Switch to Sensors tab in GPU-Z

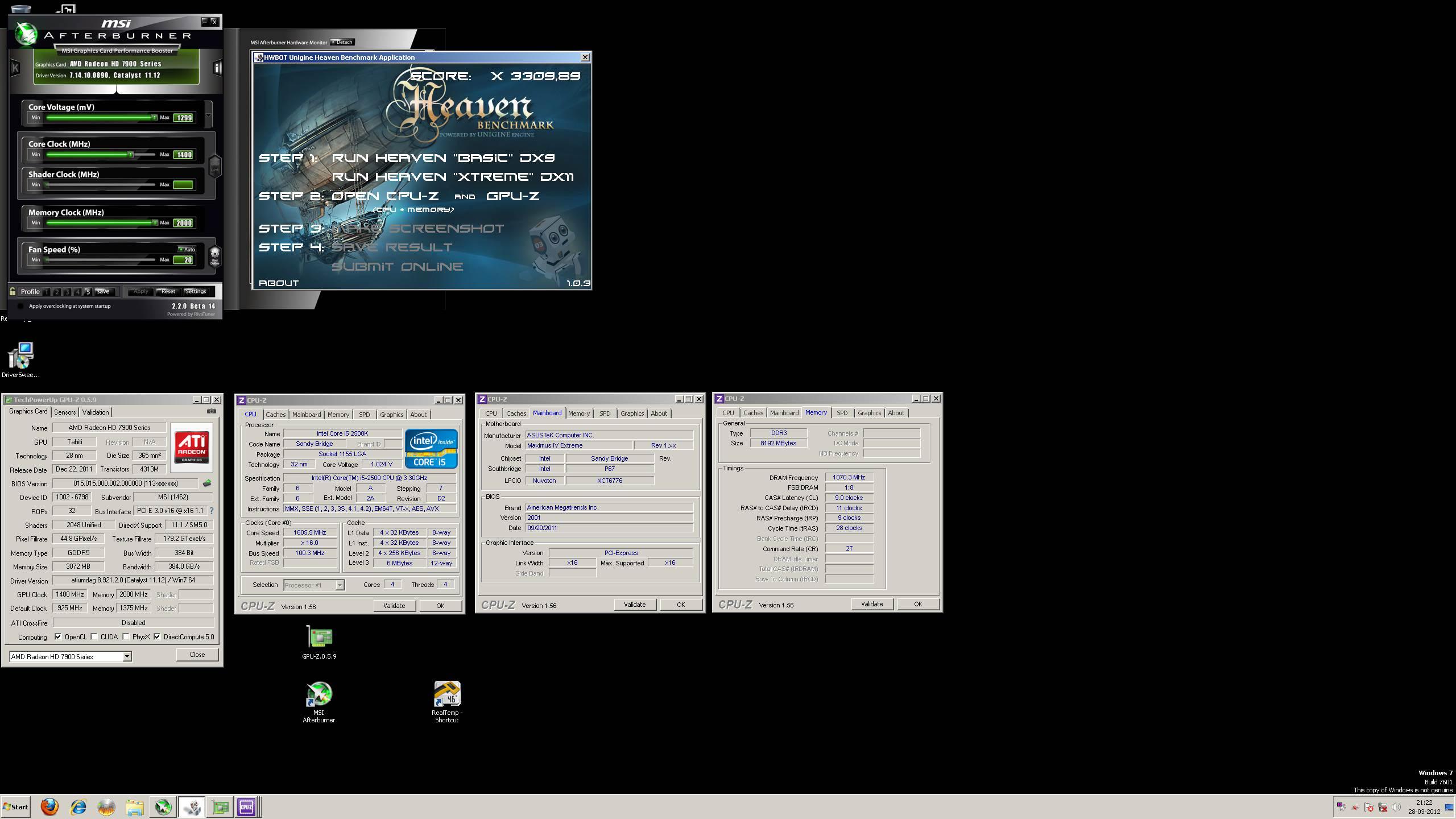[x=65, y=412]
